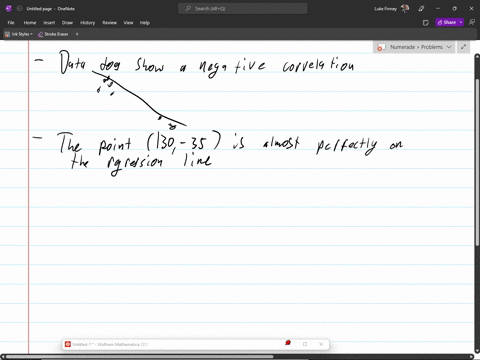Click the handwritten '(130, -35)' point
Image resolution: width=480 pixels, height=360 pixels.
click(184, 141)
